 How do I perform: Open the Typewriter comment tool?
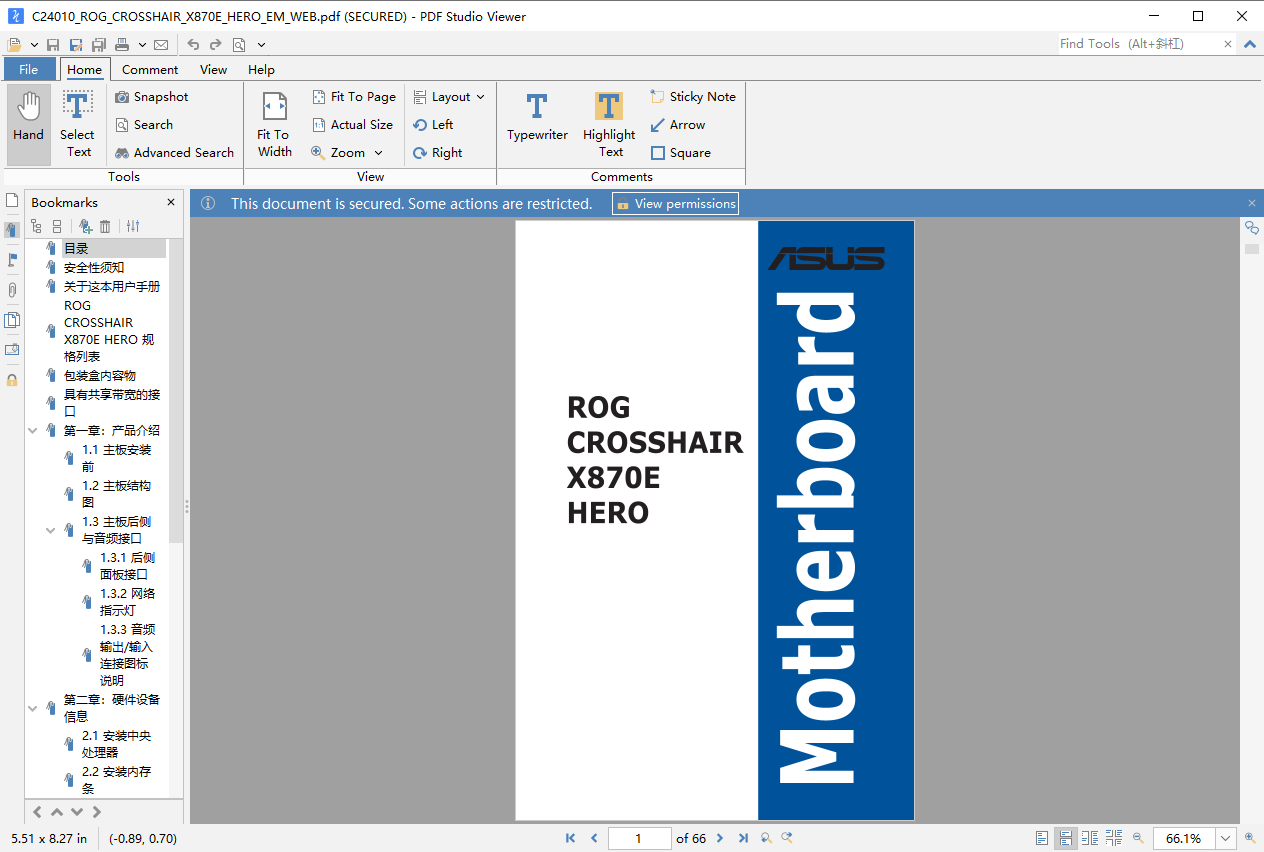537,122
